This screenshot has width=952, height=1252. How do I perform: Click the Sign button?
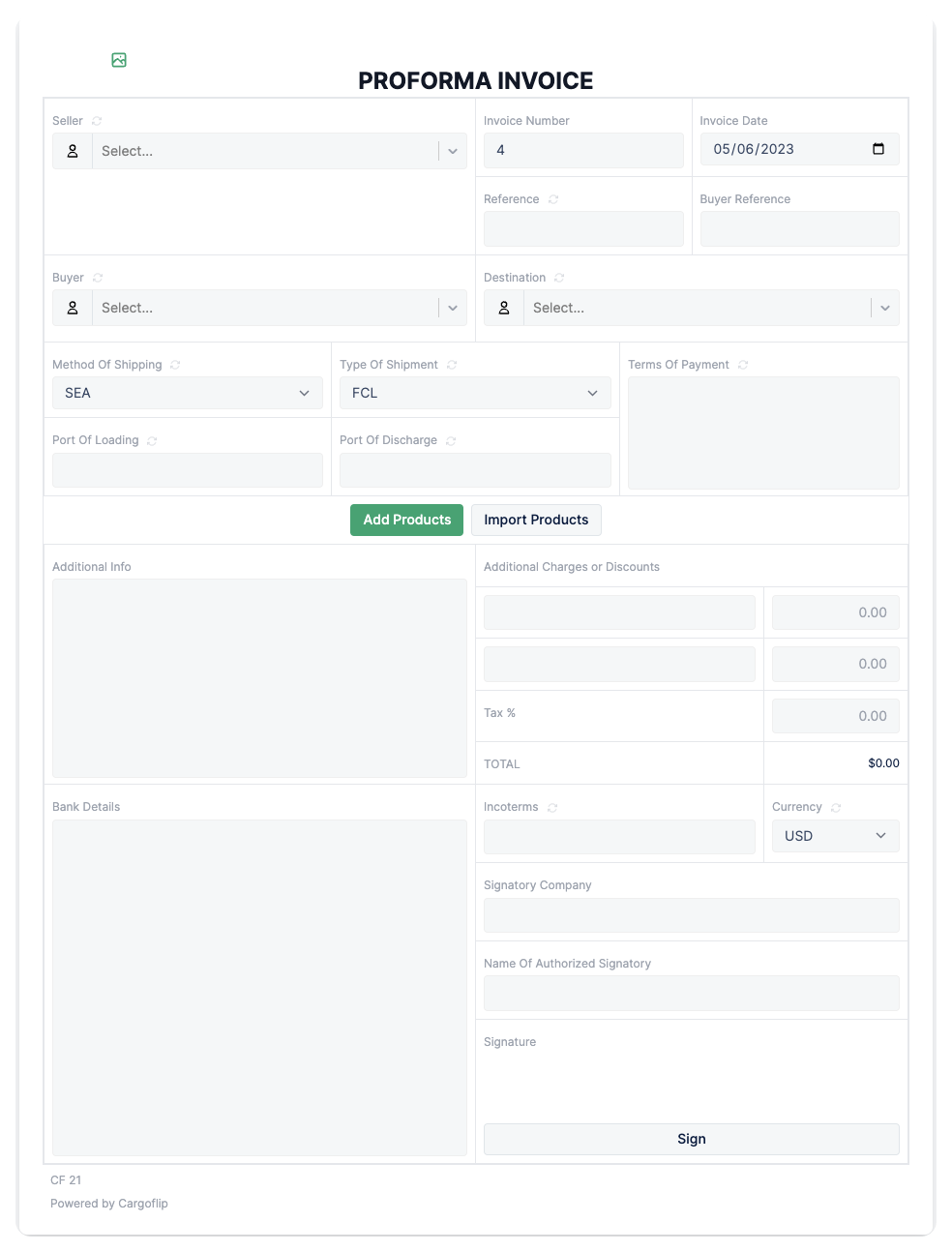(691, 1139)
